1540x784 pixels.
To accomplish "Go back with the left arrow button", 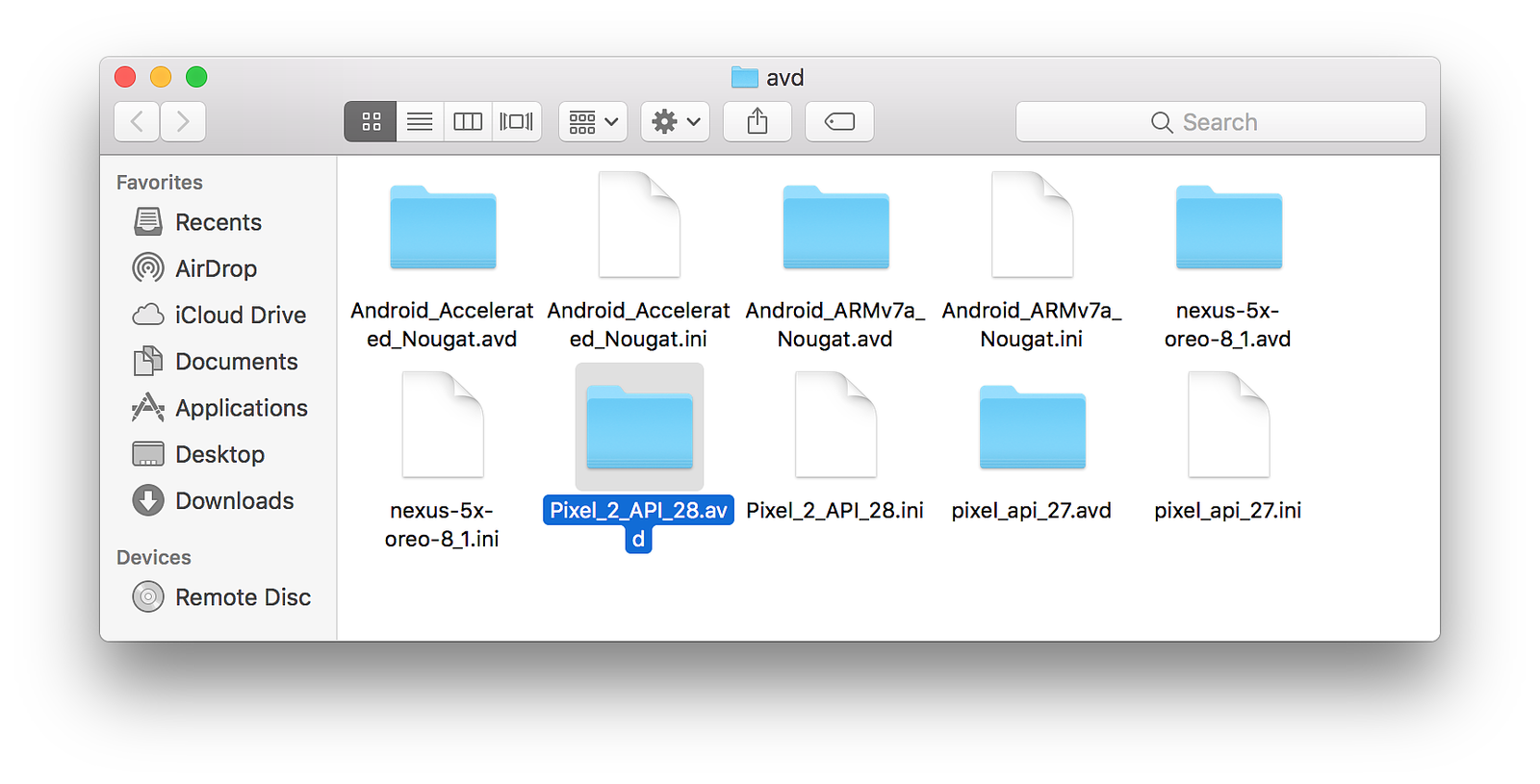I will [137, 122].
